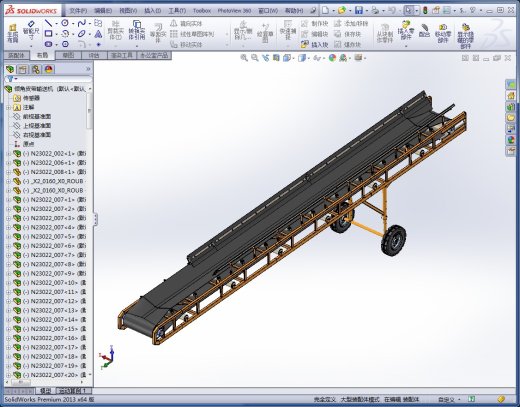Click the feature tree vertical scrollbar
This screenshot has height=407, width=520.
pyautogui.click(x=89, y=111)
